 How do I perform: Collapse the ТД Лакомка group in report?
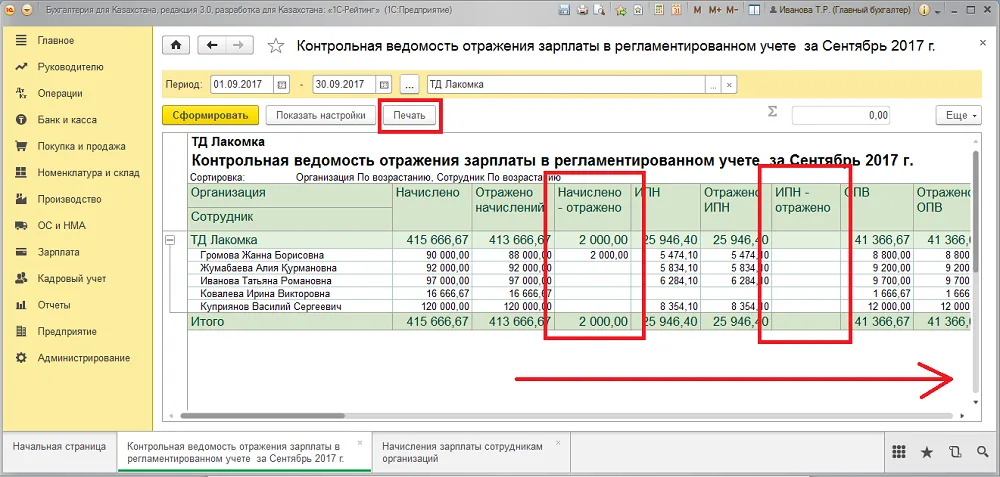tap(170, 240)
